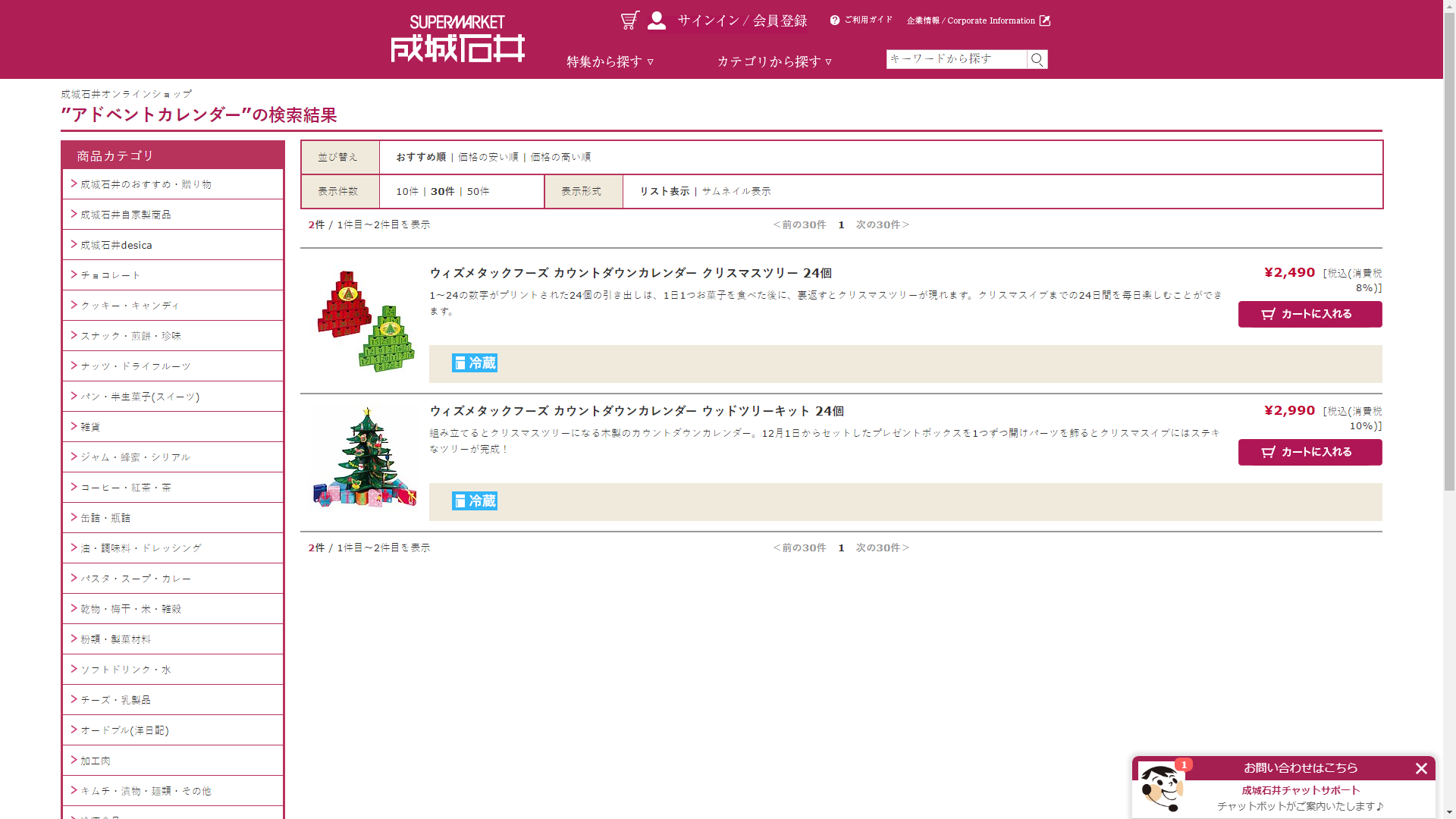Sort results by 価格の安い順
This screenshot has height=819, width=1456.
pyautogui.click(x=488, y=157)
